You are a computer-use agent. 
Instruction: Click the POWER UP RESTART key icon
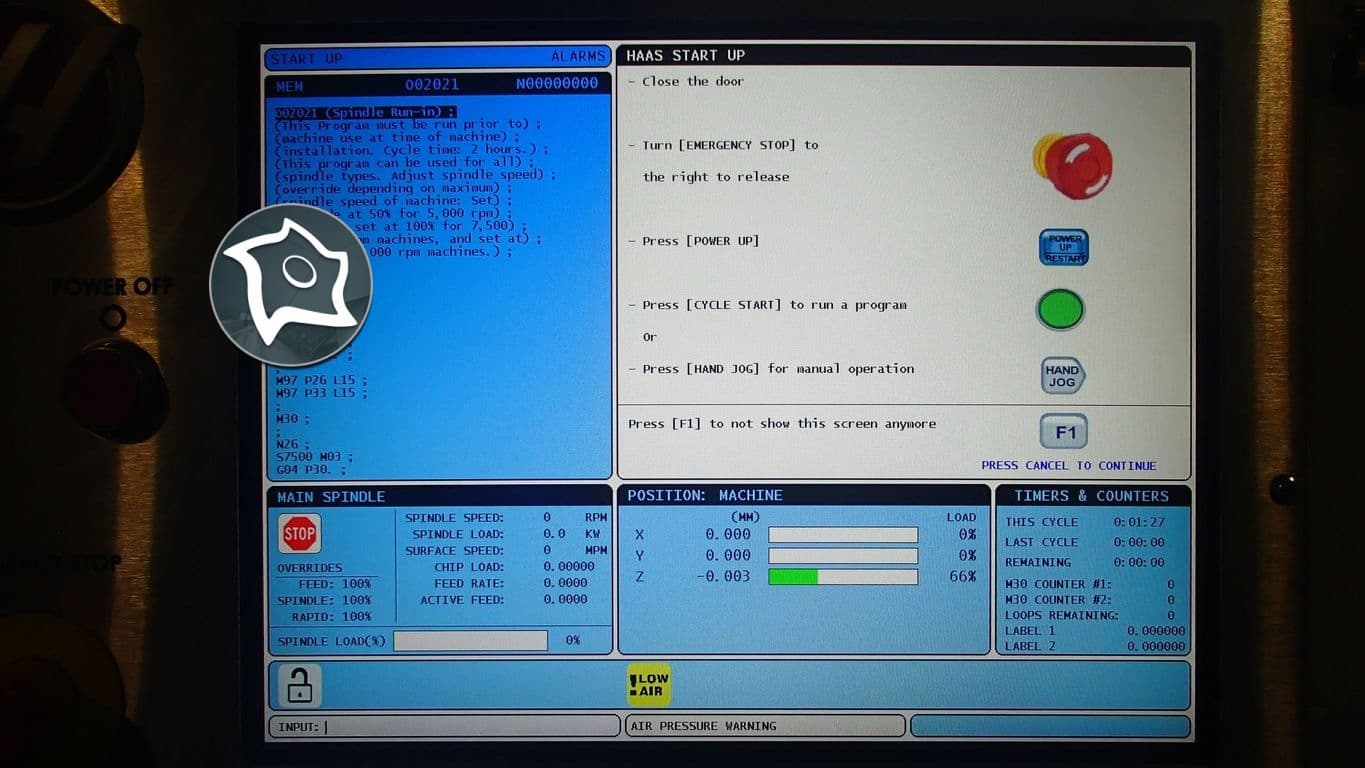(1062, 247)
